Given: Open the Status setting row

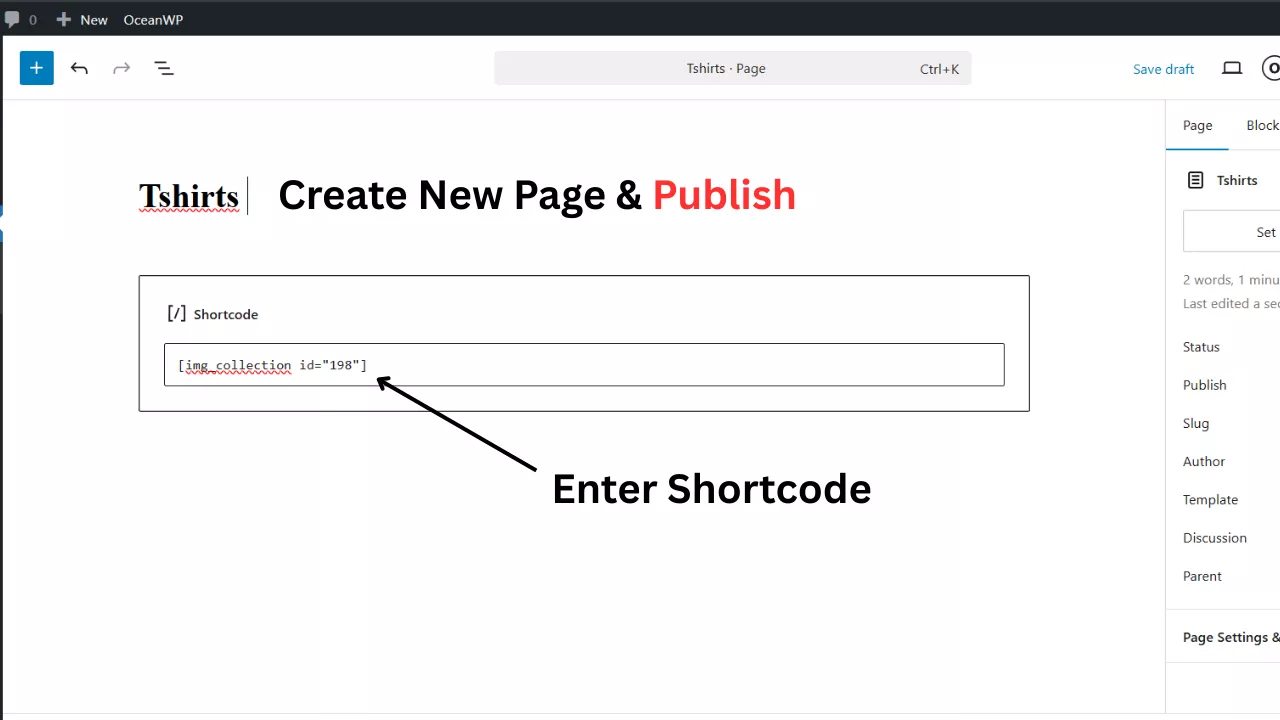Looking at the screenshot, I should [x=1201, y=347].
